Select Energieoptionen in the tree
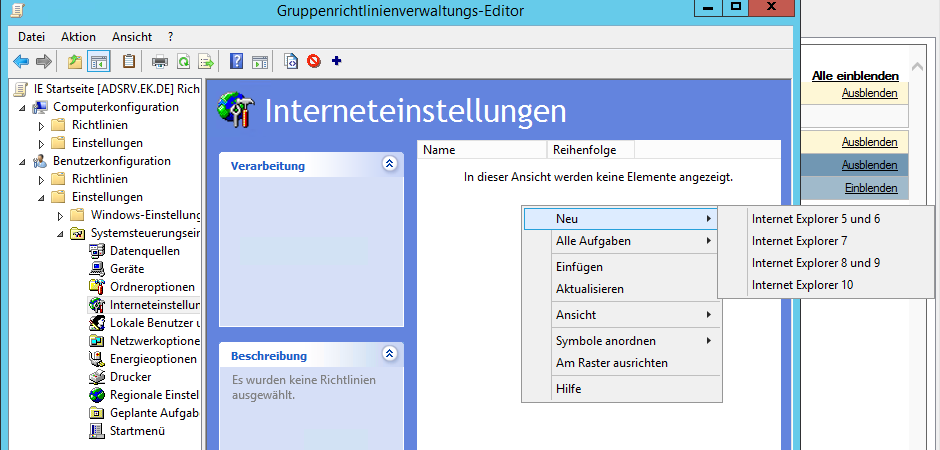 153,359
